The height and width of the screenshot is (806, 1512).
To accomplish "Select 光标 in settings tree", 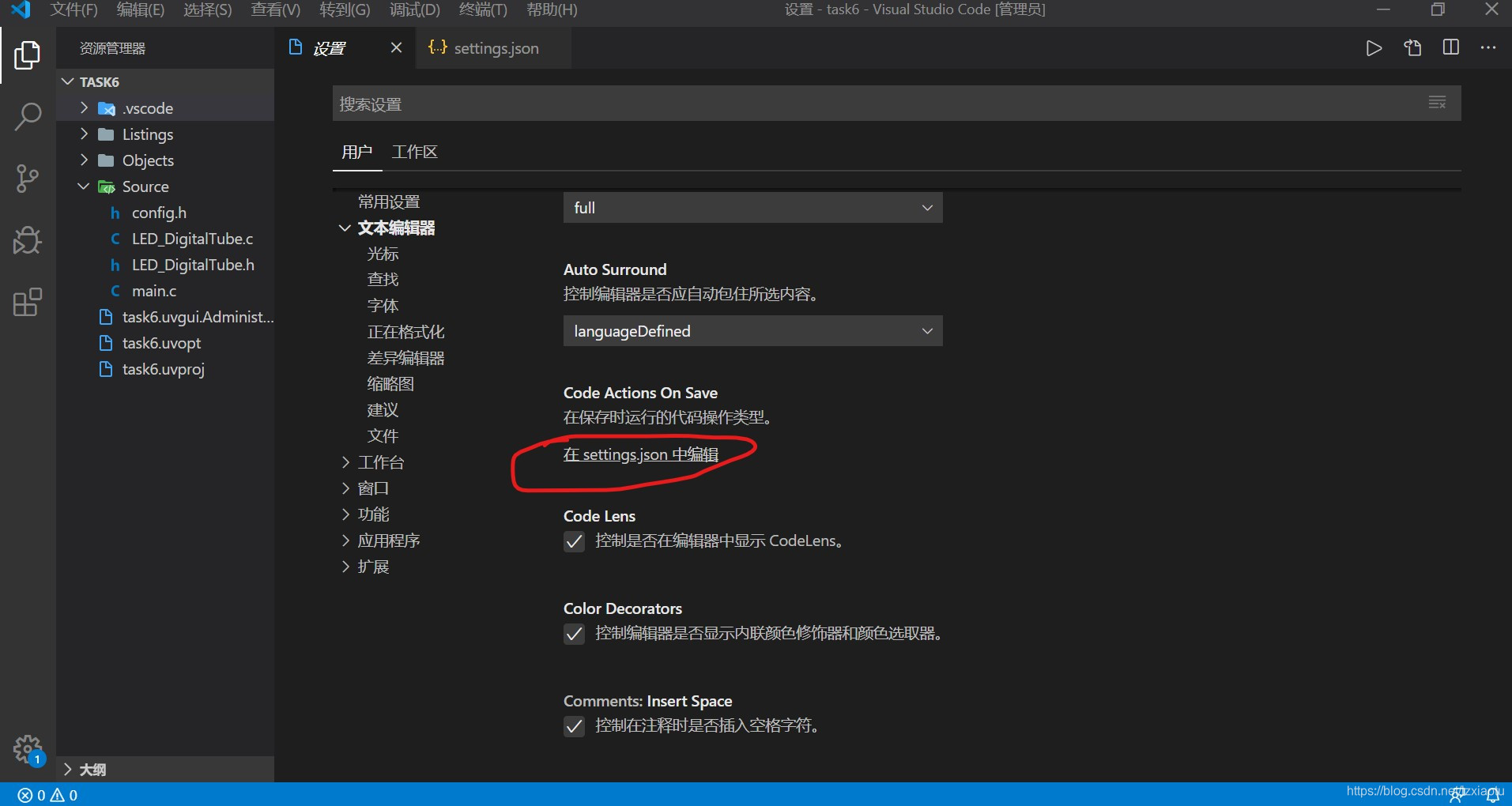I will 383,254.
